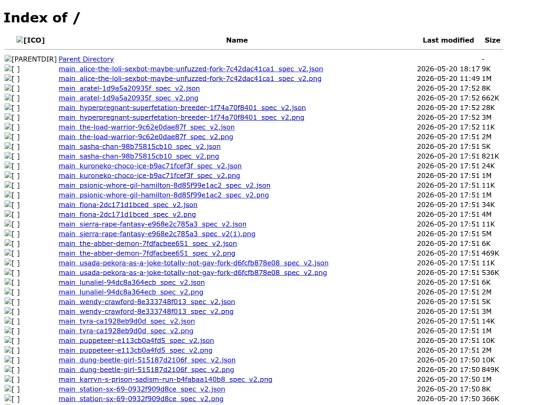The height and width of the screenshot is (405, 540).
Task: Open main_sasha-chan-98b75815cb10_spec_v2.json
Action: tap(139, 146)
